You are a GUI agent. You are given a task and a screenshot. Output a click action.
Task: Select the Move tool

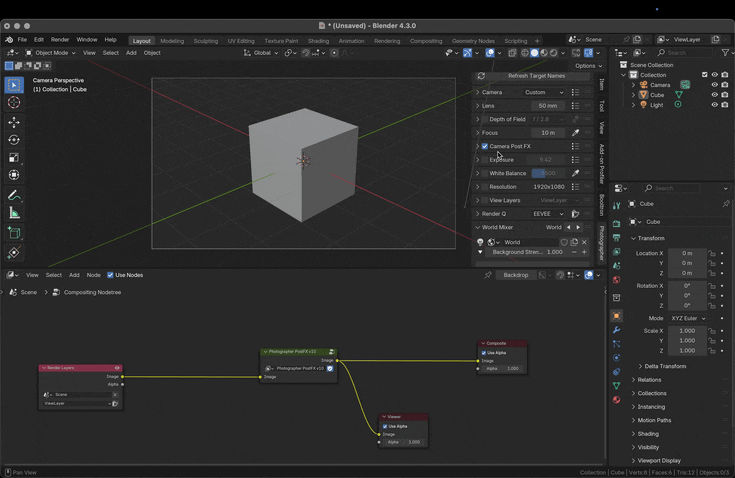click(x=14, y=122)
